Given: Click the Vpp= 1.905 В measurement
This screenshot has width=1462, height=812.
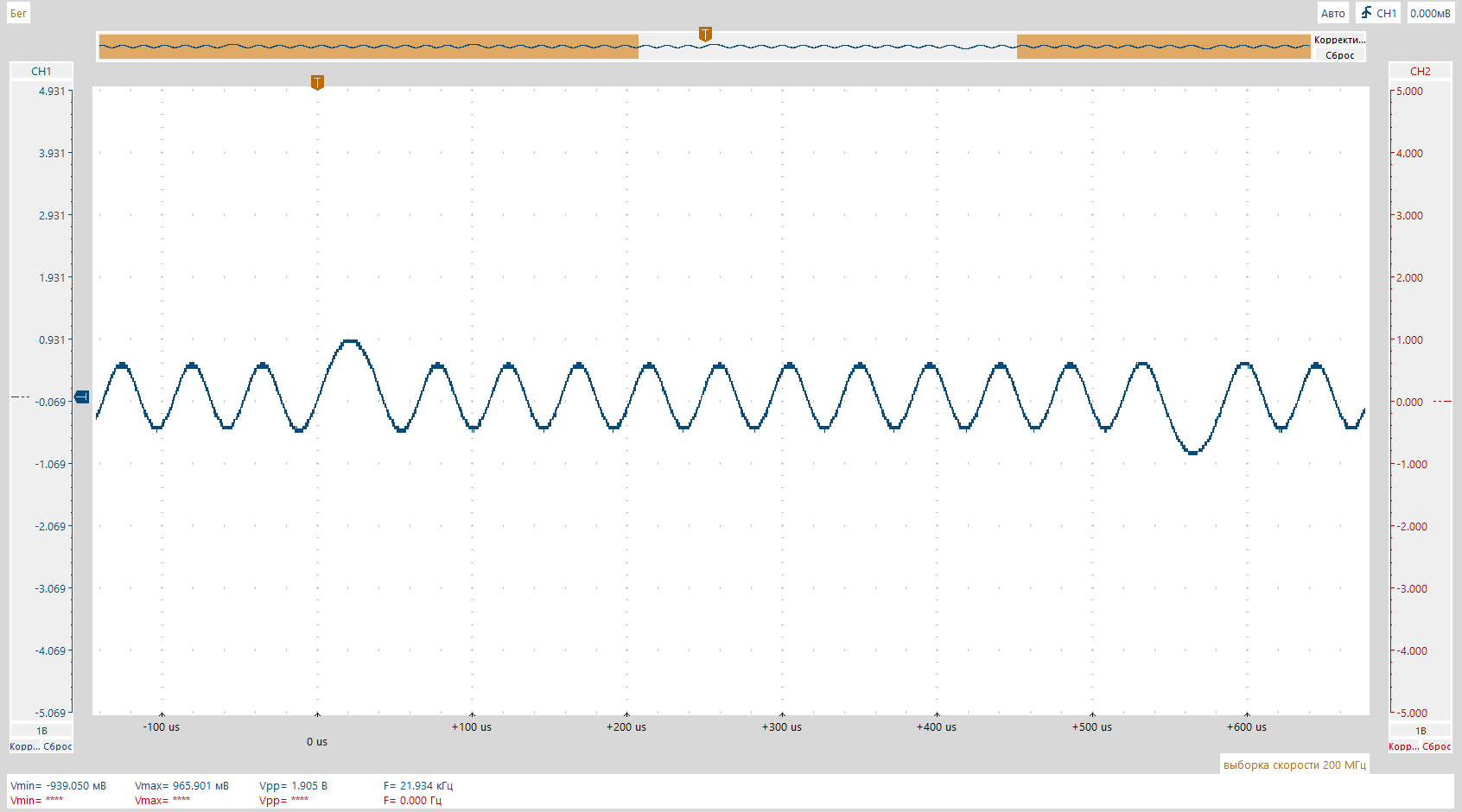Looking at the screenshot, I should click(x=293, y=785).
